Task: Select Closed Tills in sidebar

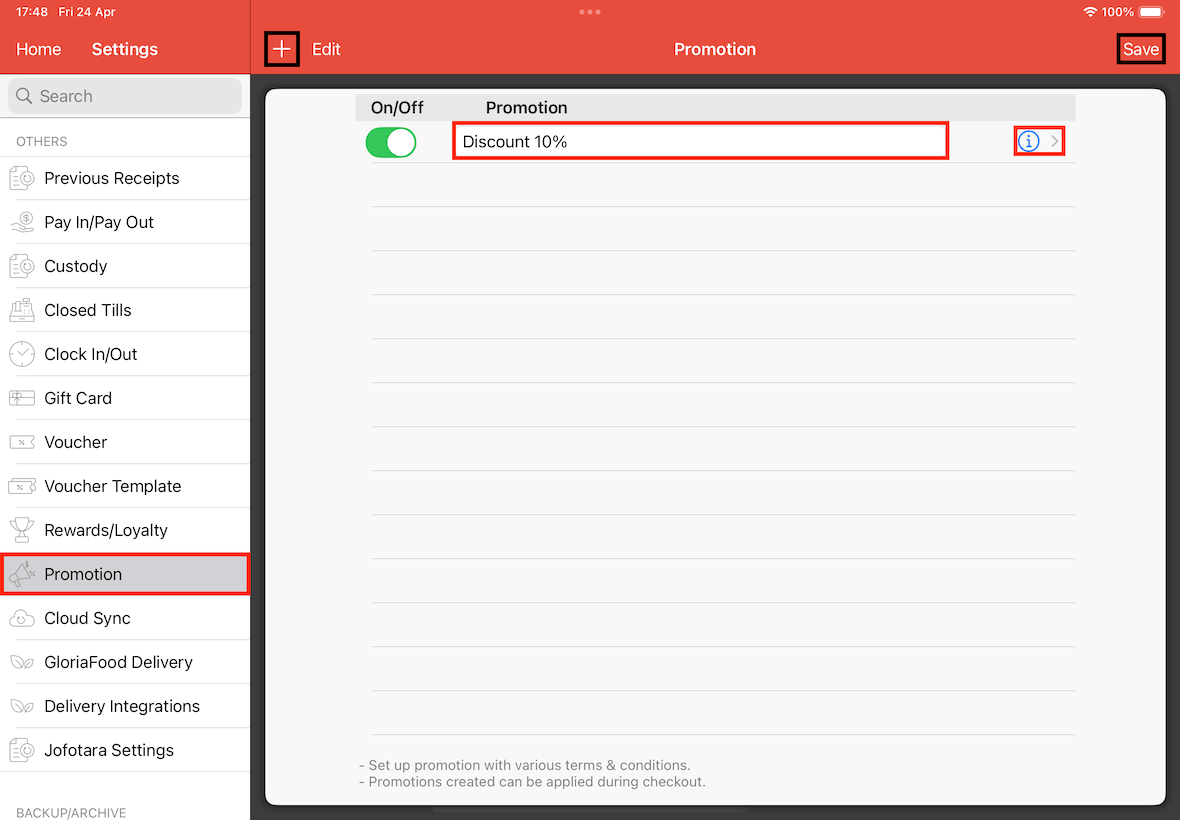Action: pyautogui.click(x=125, y=310)
